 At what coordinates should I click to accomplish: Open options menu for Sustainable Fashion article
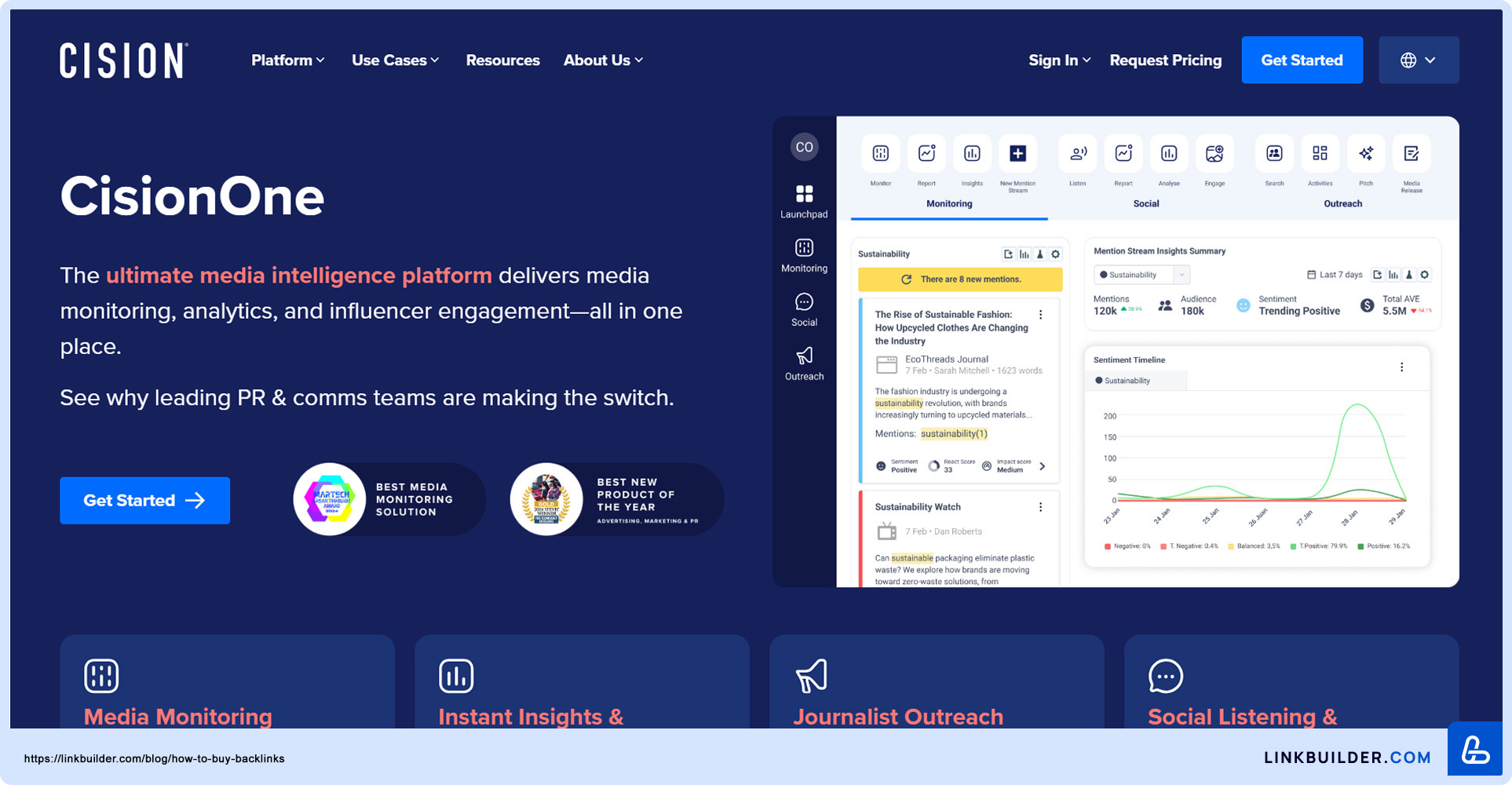point(1041,315)
